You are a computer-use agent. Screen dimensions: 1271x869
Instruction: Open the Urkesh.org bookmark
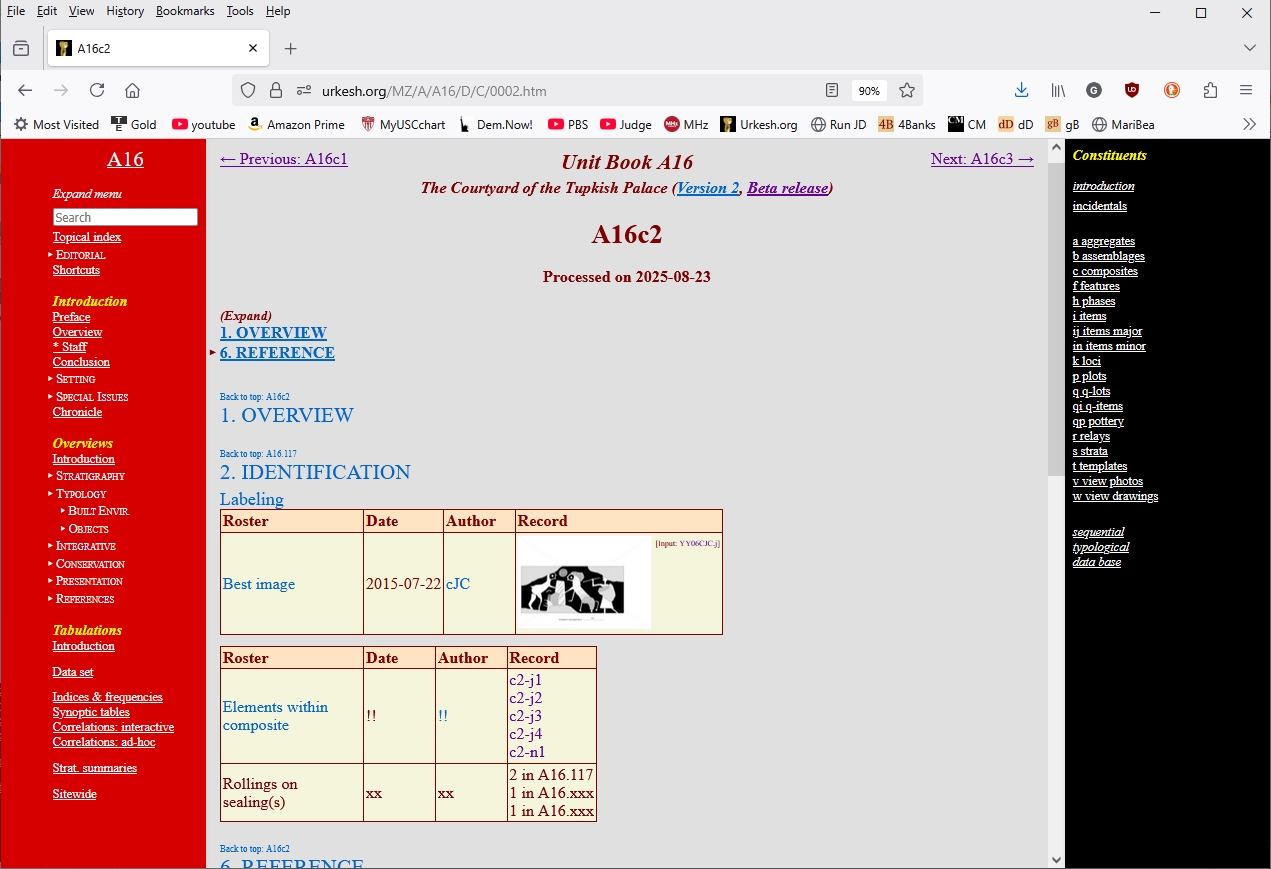coord(759,124)
